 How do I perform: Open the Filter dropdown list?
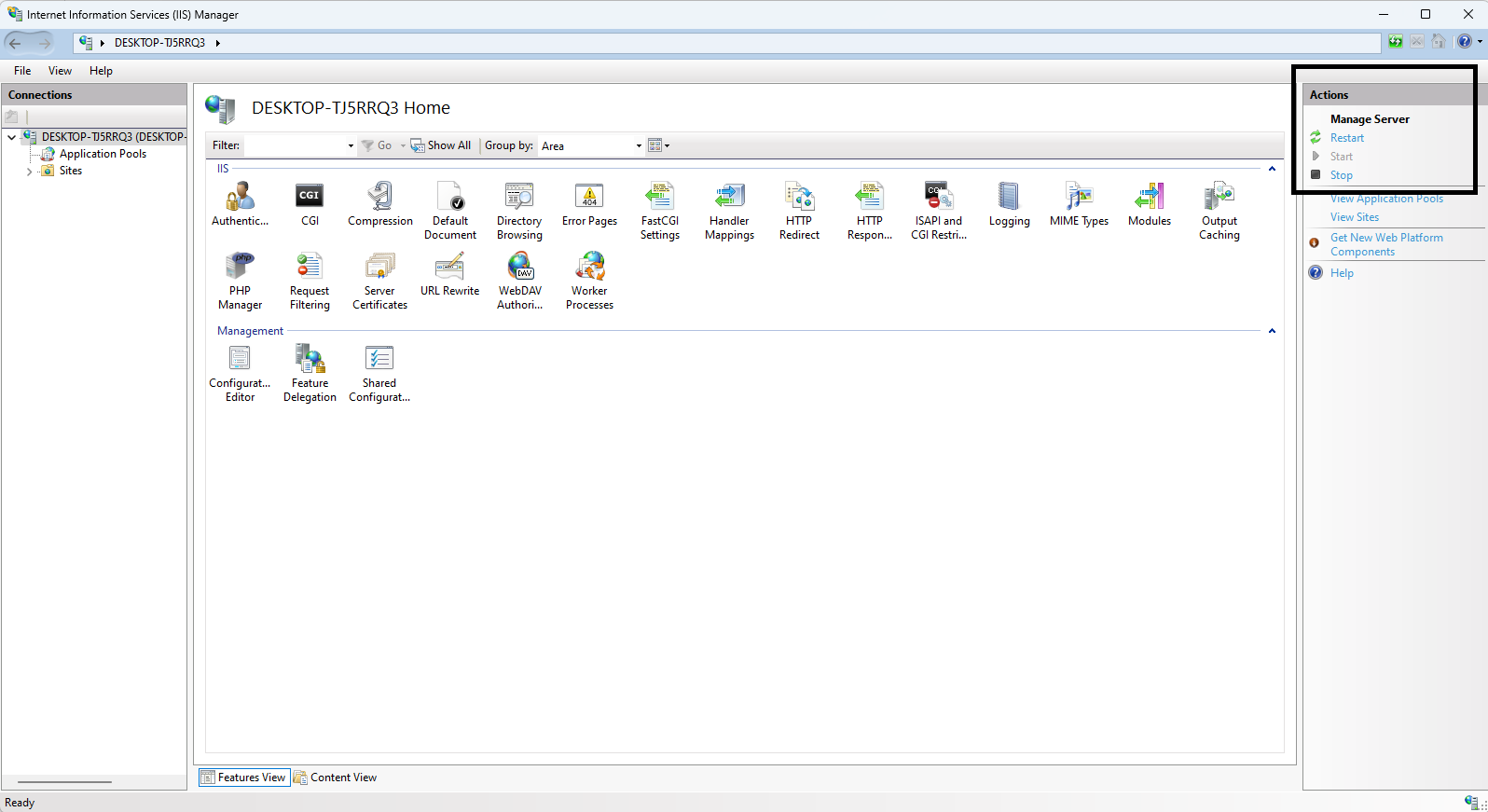[351, 146]
